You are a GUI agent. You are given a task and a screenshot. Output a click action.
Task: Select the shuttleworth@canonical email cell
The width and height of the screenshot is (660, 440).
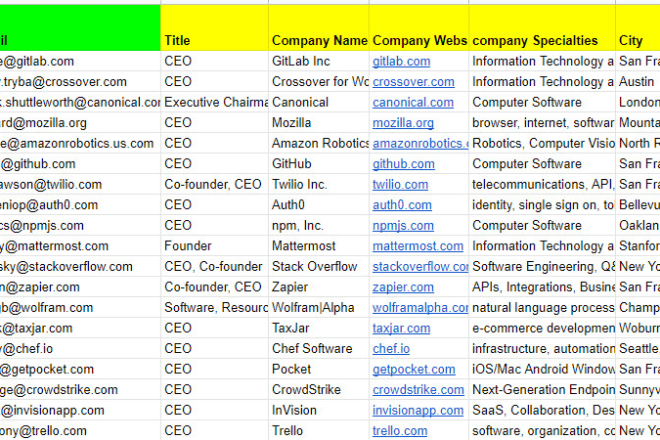pyautogui.click(x=80, y=102)
